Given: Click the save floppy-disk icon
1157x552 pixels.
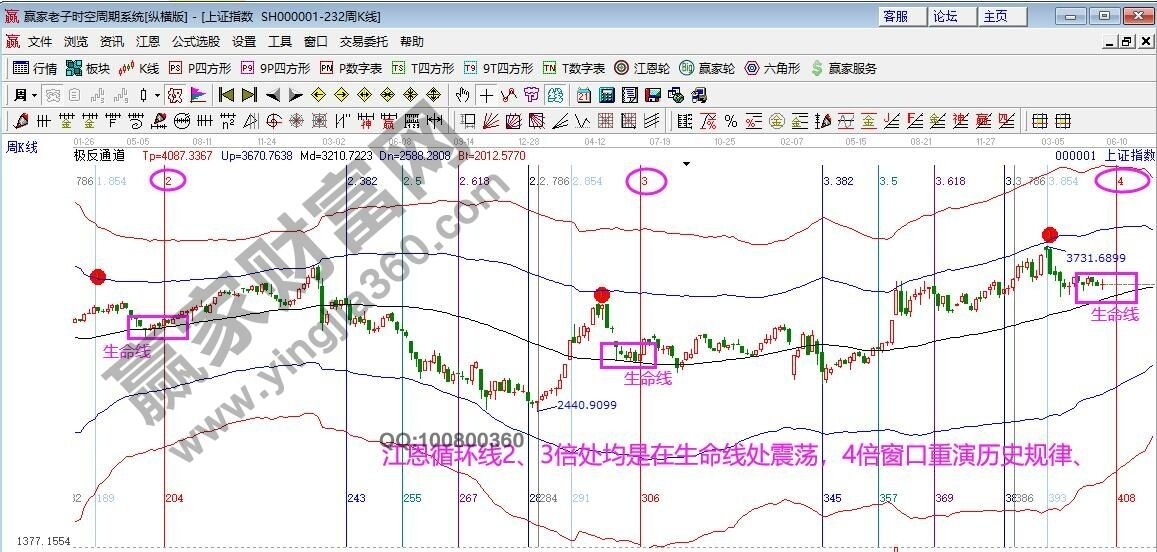Looking at the screenshot, I should 653,95.
